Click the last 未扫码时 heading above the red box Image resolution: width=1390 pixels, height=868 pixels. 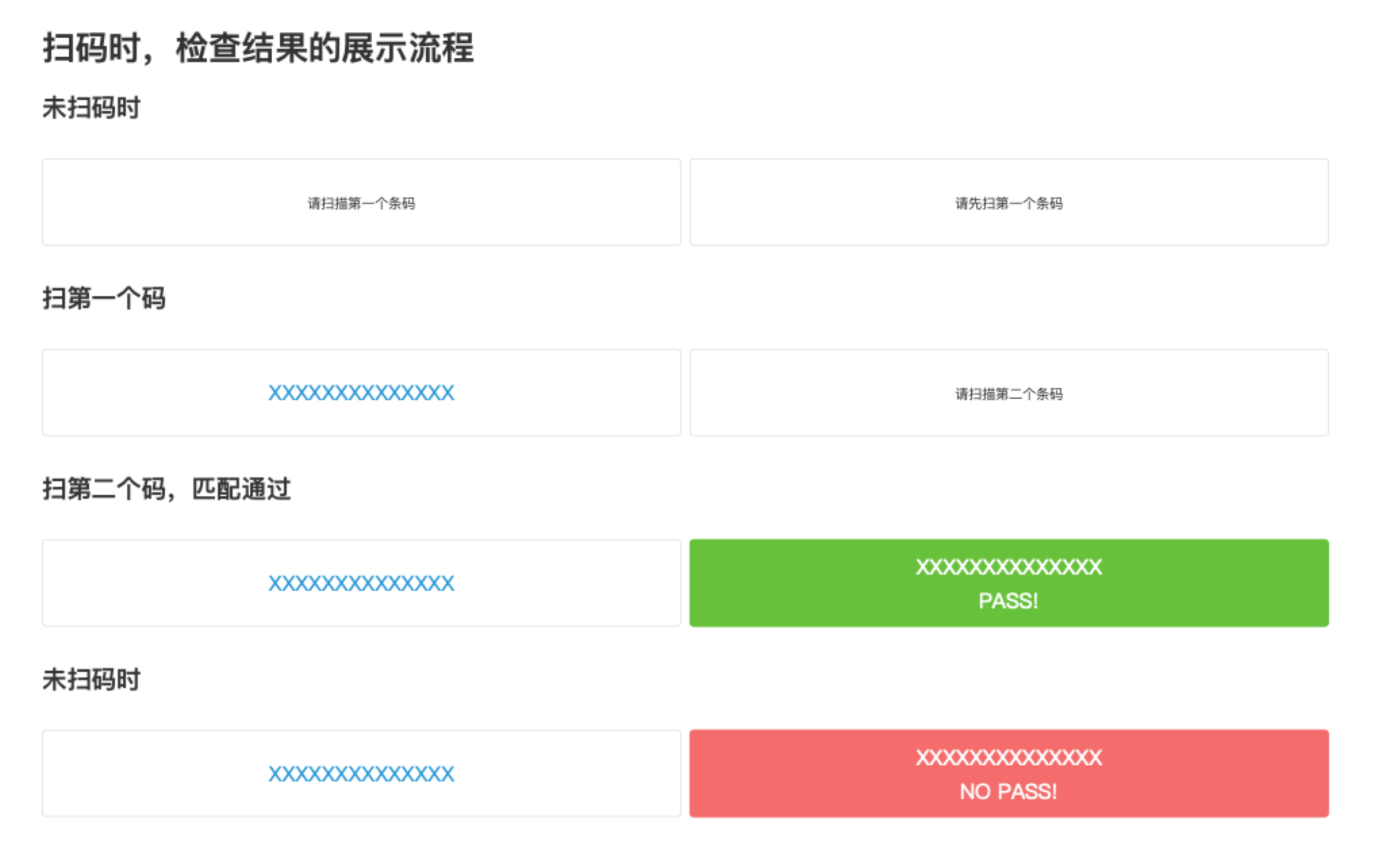click(91, 679)
